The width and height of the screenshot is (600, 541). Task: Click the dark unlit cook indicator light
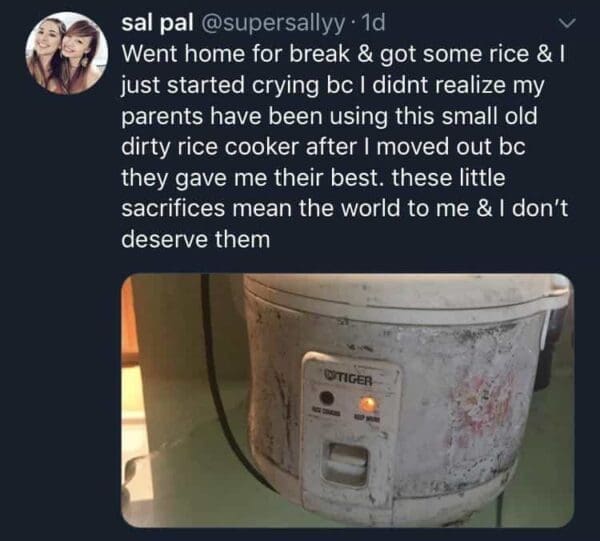click(x=327, y=398)
